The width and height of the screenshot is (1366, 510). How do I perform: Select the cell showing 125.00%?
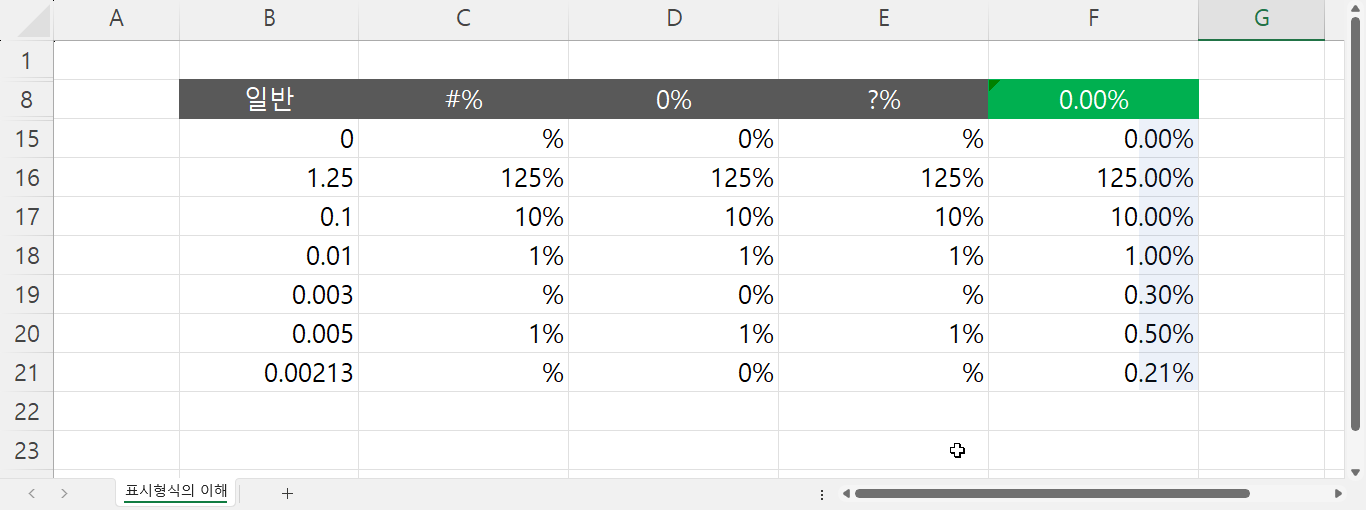[x=1093, y=178]
